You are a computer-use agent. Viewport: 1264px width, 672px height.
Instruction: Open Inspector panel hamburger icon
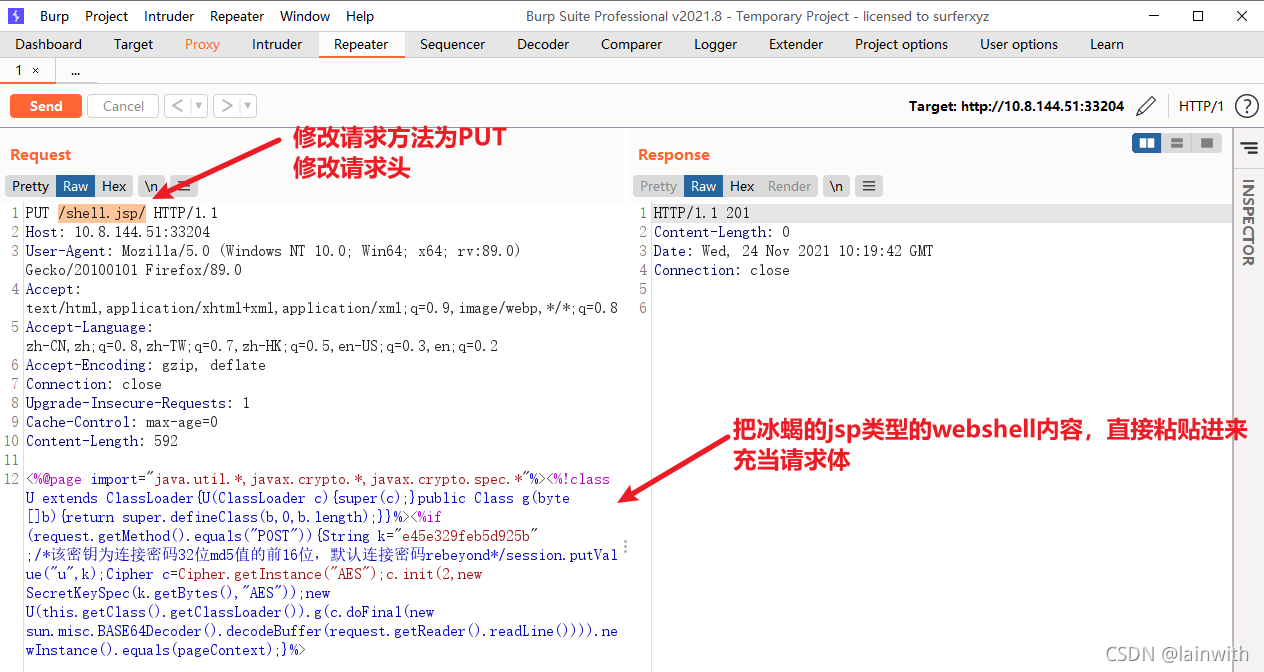pyautogui.click(x=1249, y=148)
